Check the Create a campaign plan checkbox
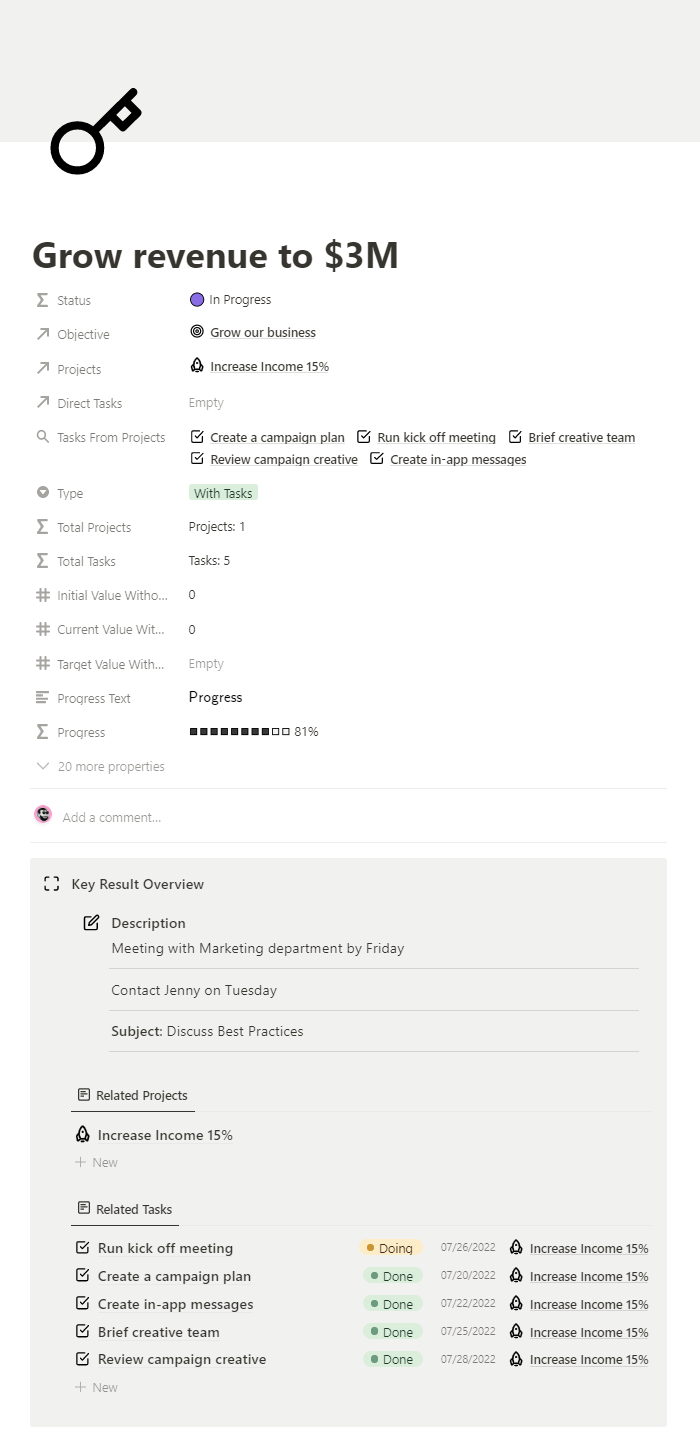 pyautogui.click(x=83, y=1276)
